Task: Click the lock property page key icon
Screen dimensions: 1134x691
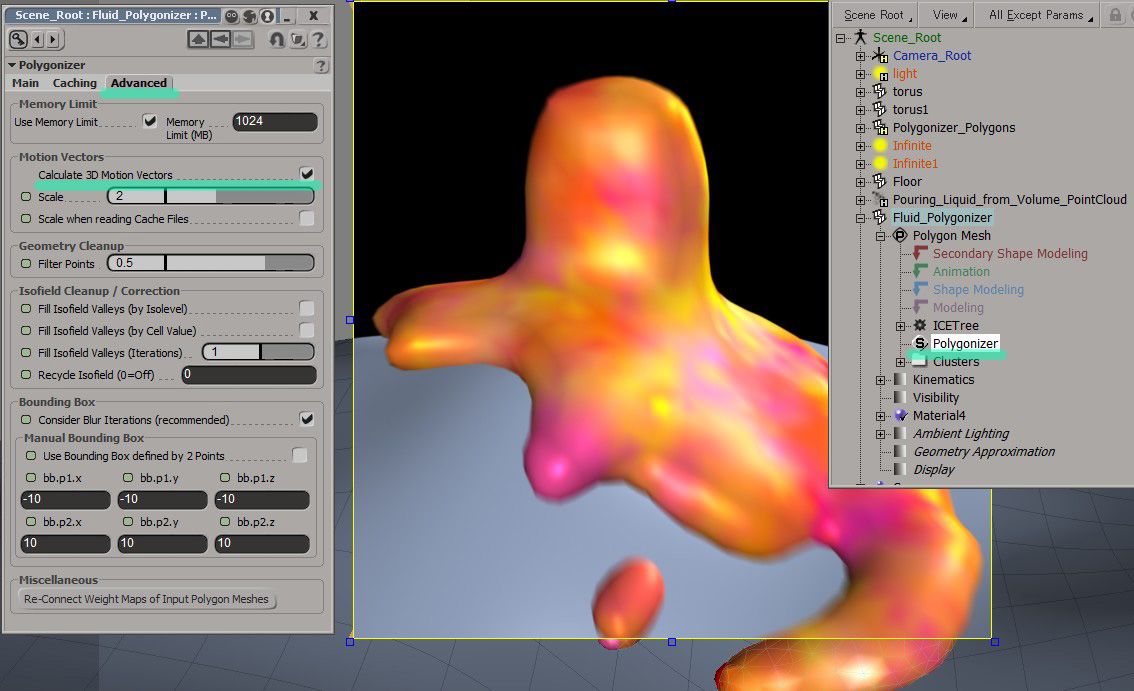Action: (x=17, y=40)
